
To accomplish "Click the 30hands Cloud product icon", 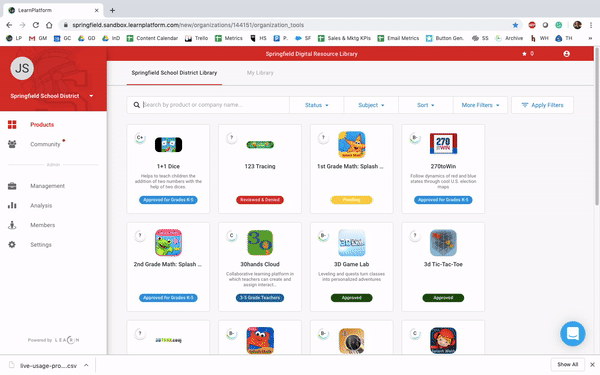I will (260, 243).
